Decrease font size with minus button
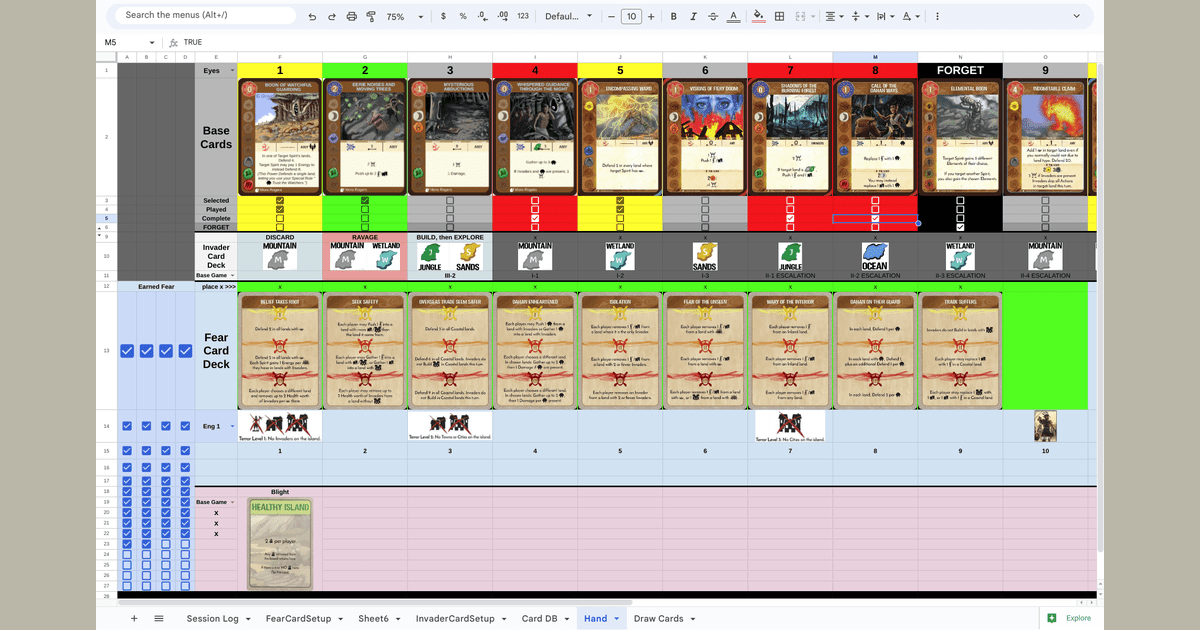 tap(610, 16)
